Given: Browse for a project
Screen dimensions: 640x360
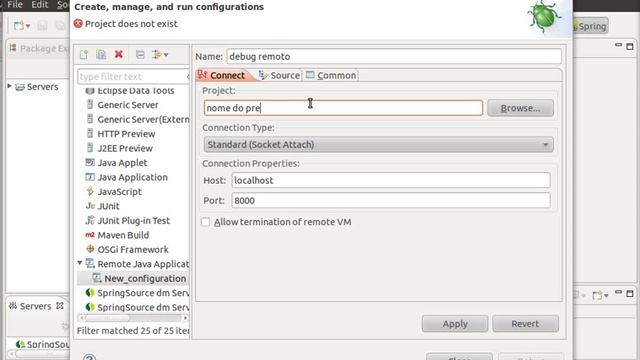Looking at the screenshot, I should click(520, 108).
